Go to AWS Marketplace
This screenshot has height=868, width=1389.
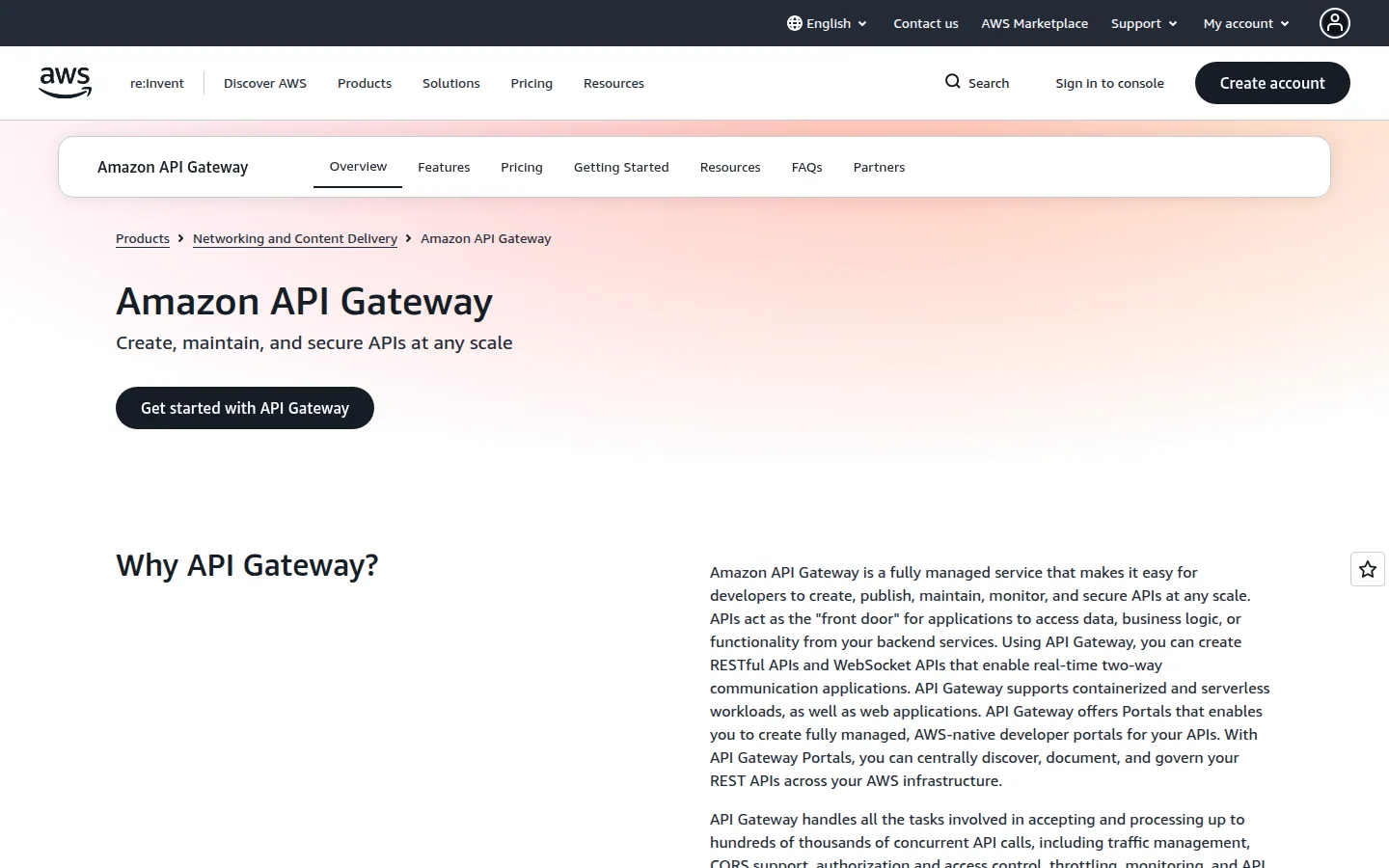[1035, 23]
